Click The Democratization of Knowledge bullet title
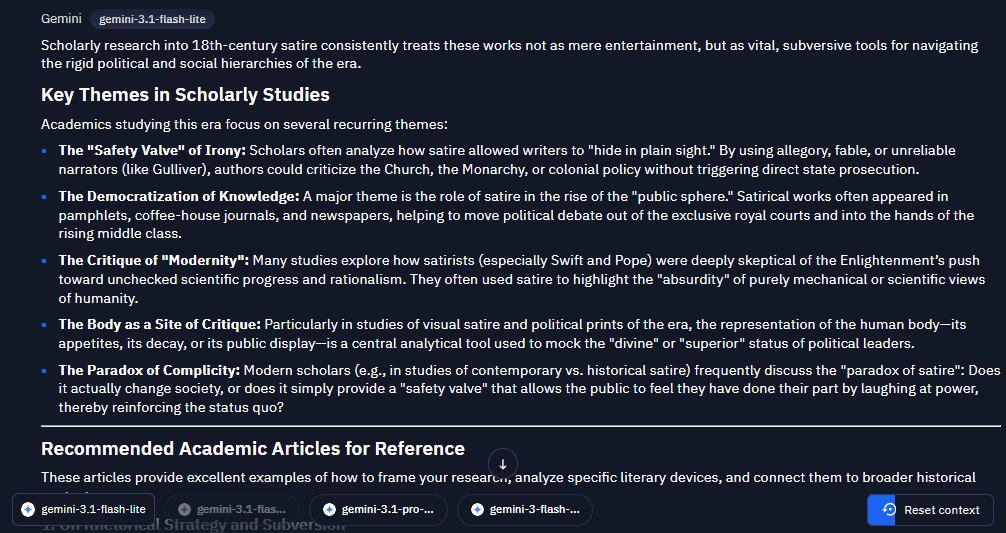Viewport: 1006px width, 533px height. coord(179,196)
